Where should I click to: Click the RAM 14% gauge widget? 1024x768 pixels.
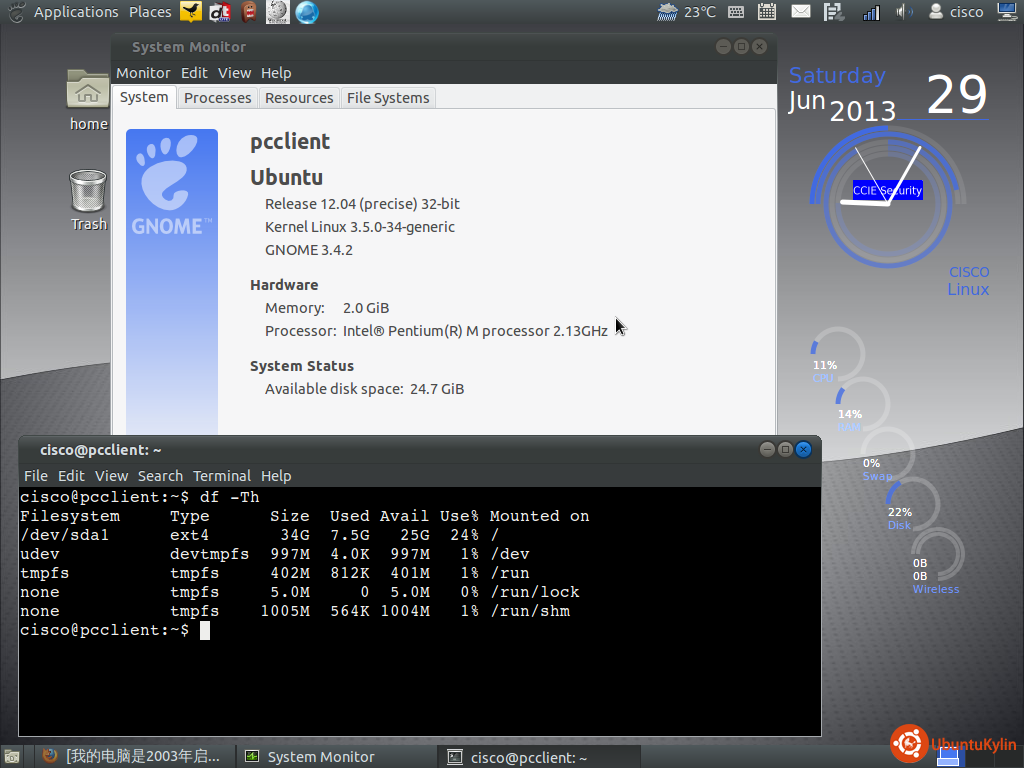click(862, 404)
